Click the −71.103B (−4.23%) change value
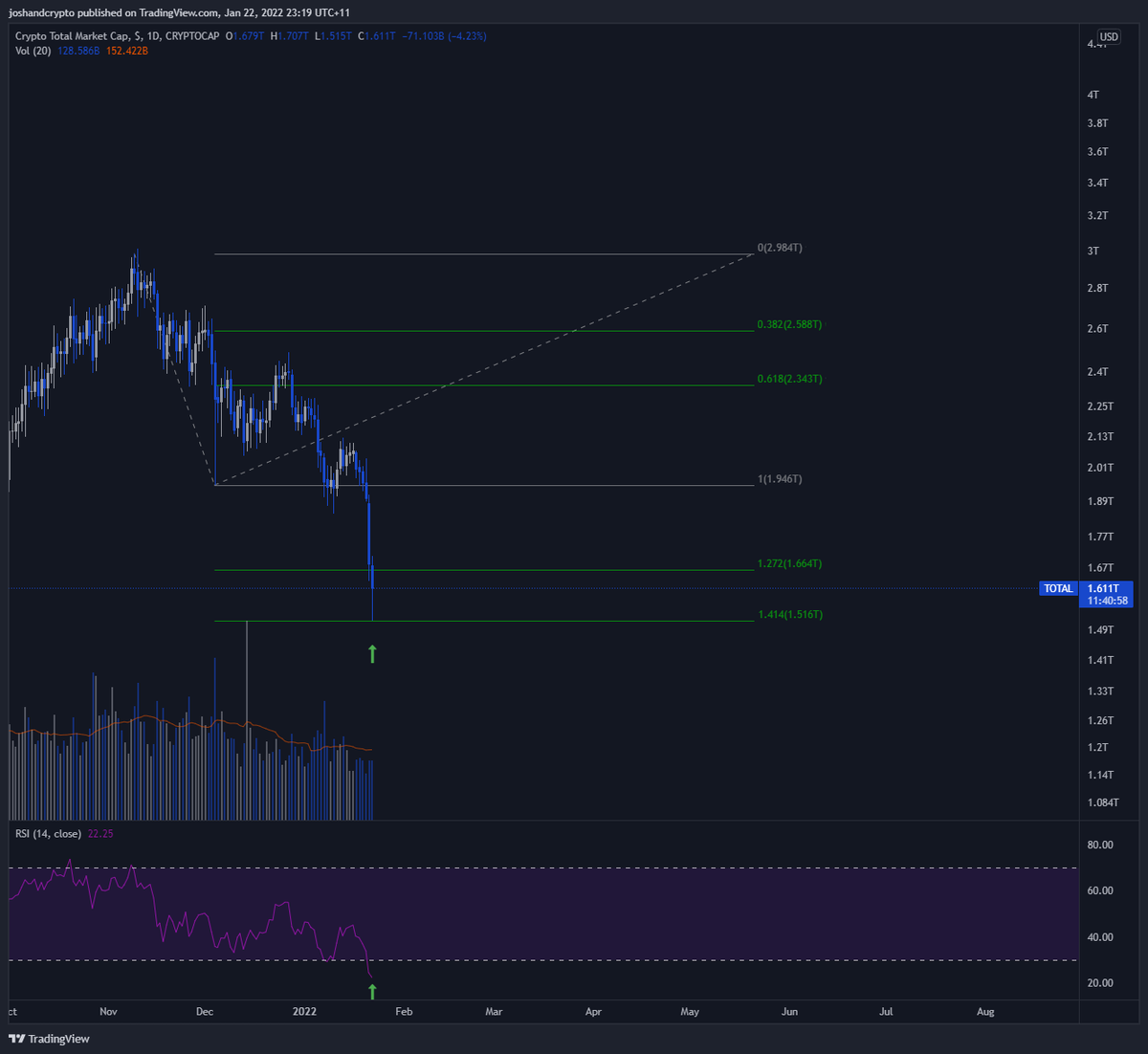Viewport: 1148px width, 1054px height. 444,36
